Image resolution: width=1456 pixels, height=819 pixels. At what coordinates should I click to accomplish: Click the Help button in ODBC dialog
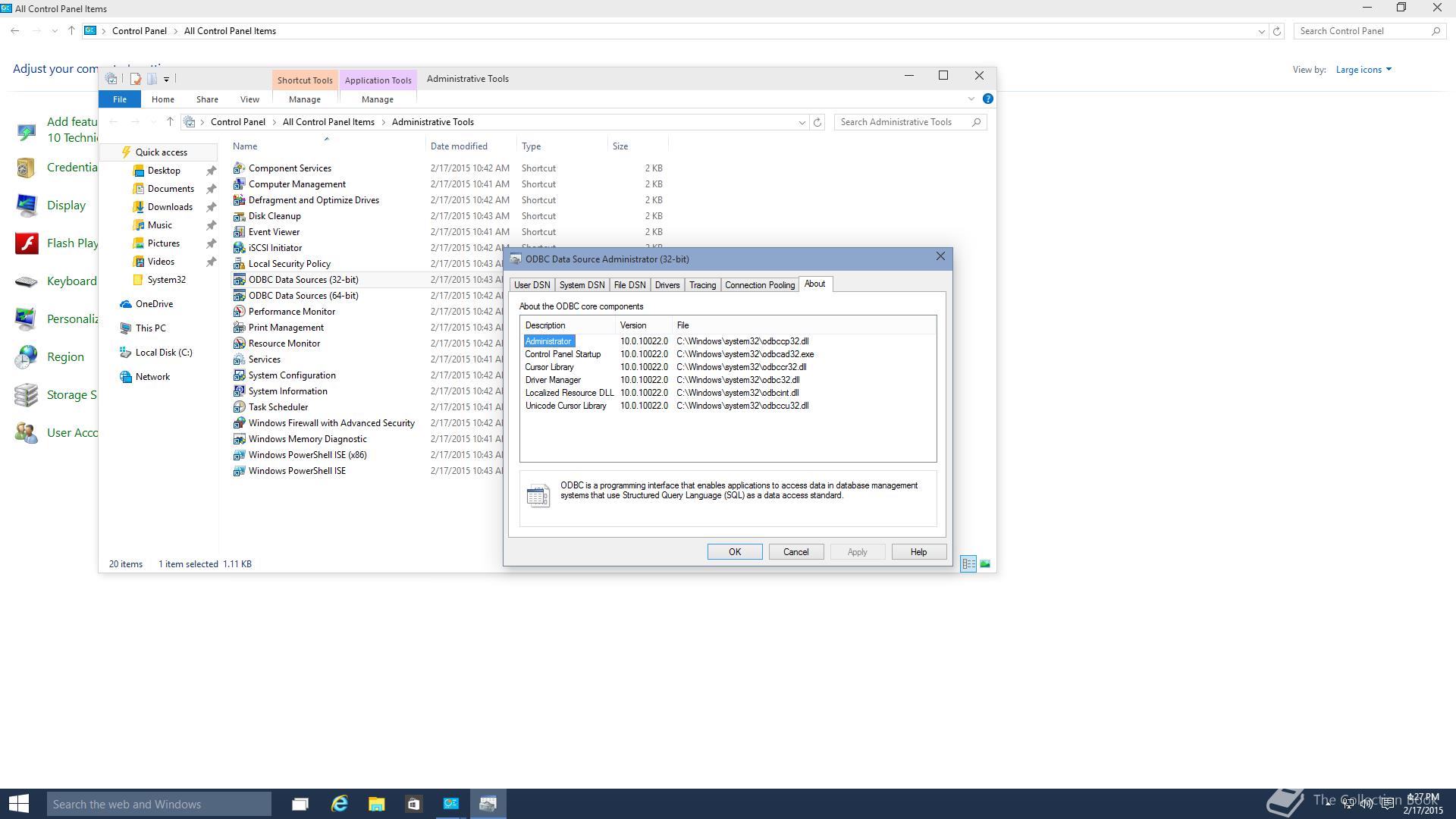[x=918, y=552]
